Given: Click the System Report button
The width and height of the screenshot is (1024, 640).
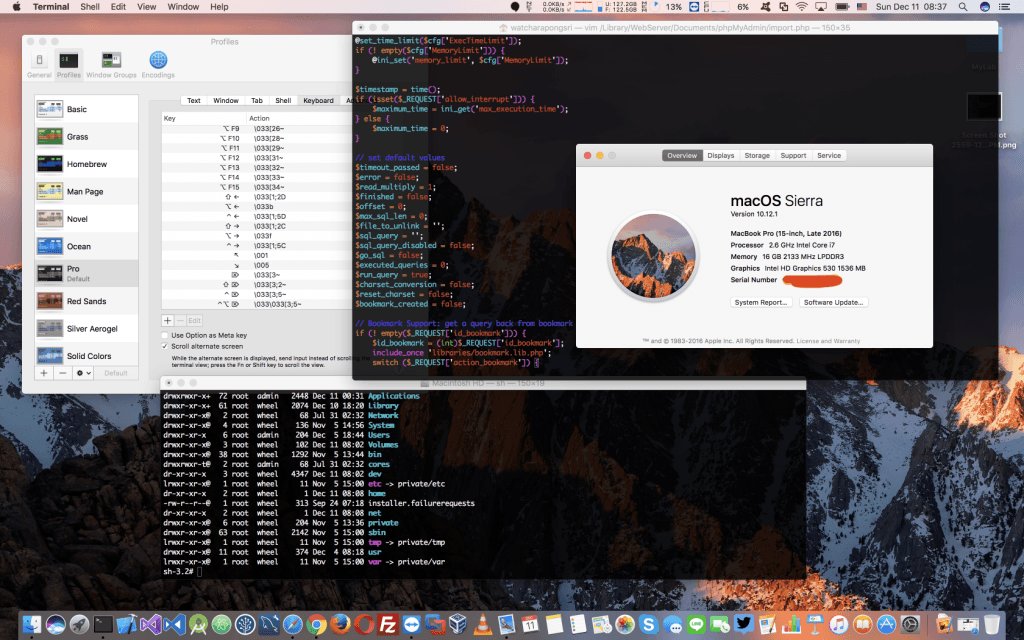Looking at the screenshot, I should click(761, 302).
